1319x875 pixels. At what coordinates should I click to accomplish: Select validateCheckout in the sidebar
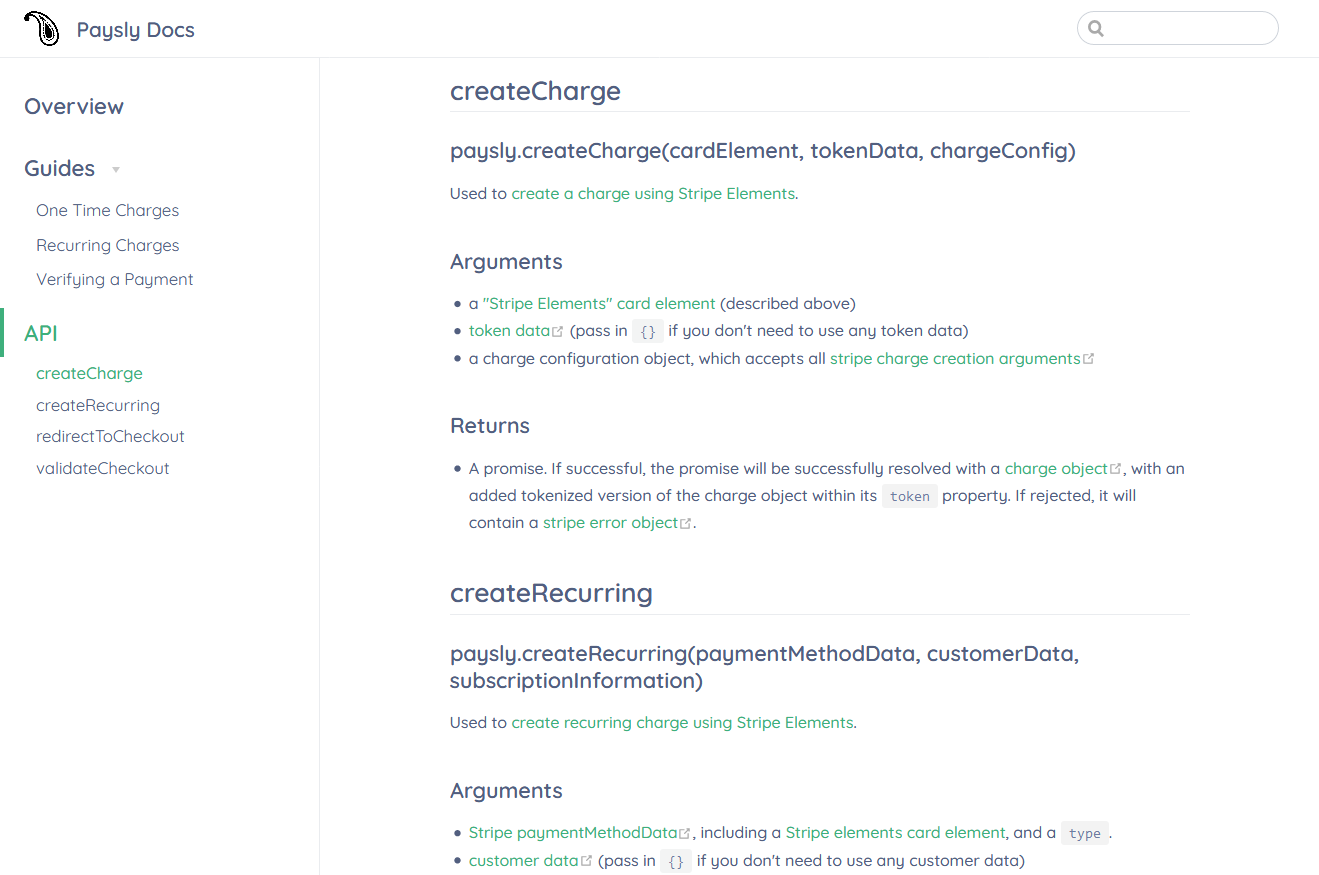pos(102,468)
